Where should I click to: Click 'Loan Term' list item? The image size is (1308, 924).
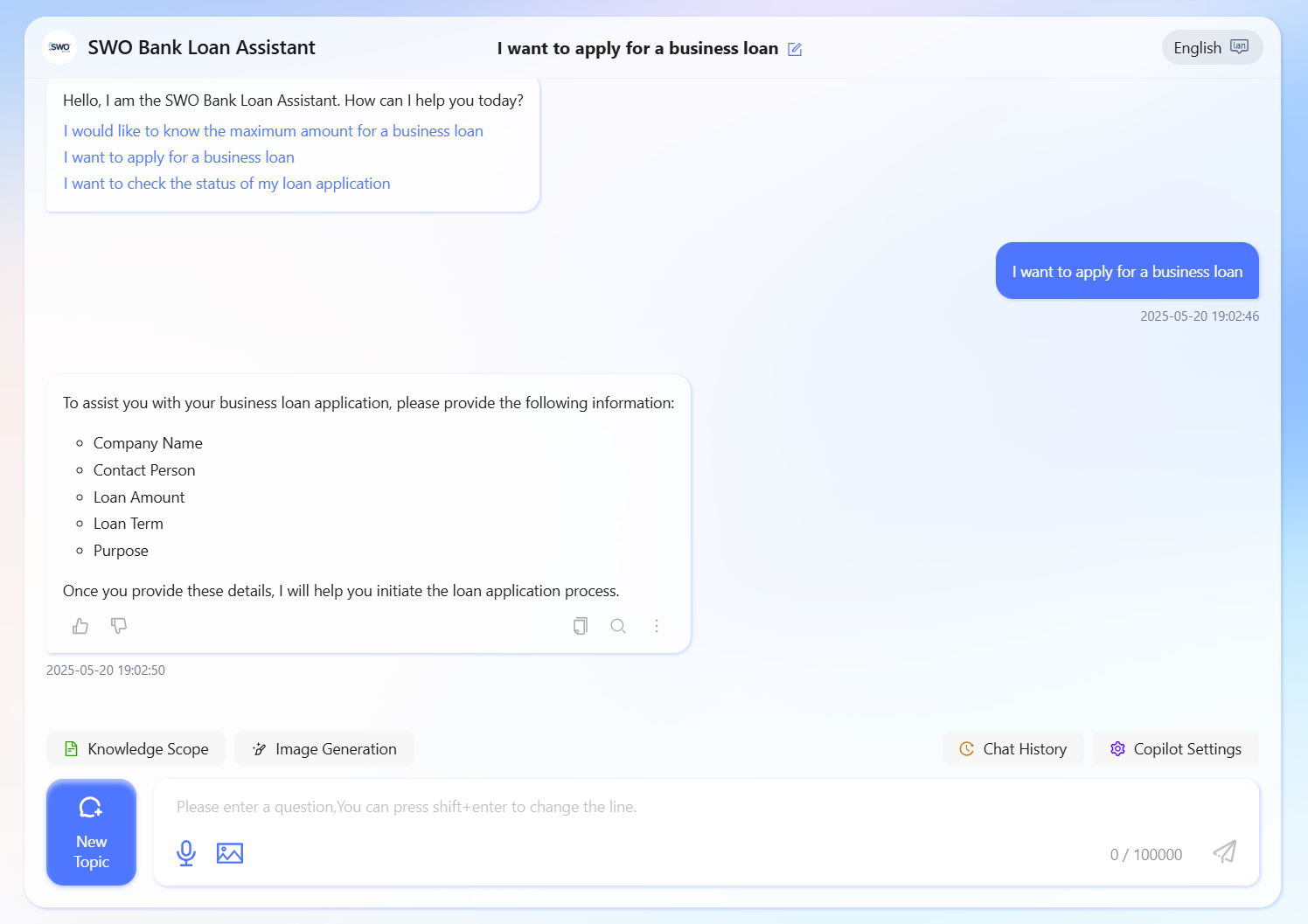click(129, 524)
